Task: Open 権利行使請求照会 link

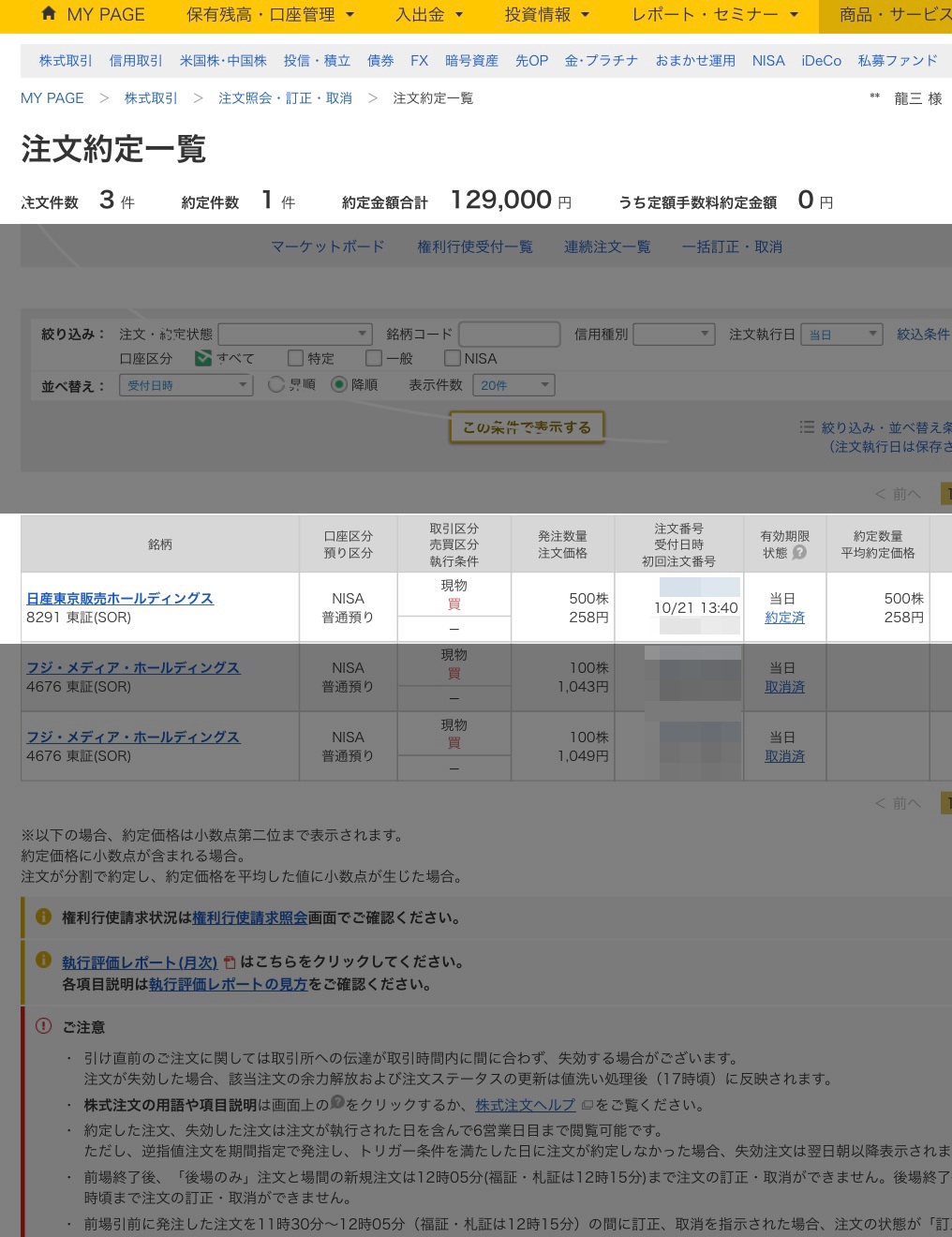Action: 250,918
